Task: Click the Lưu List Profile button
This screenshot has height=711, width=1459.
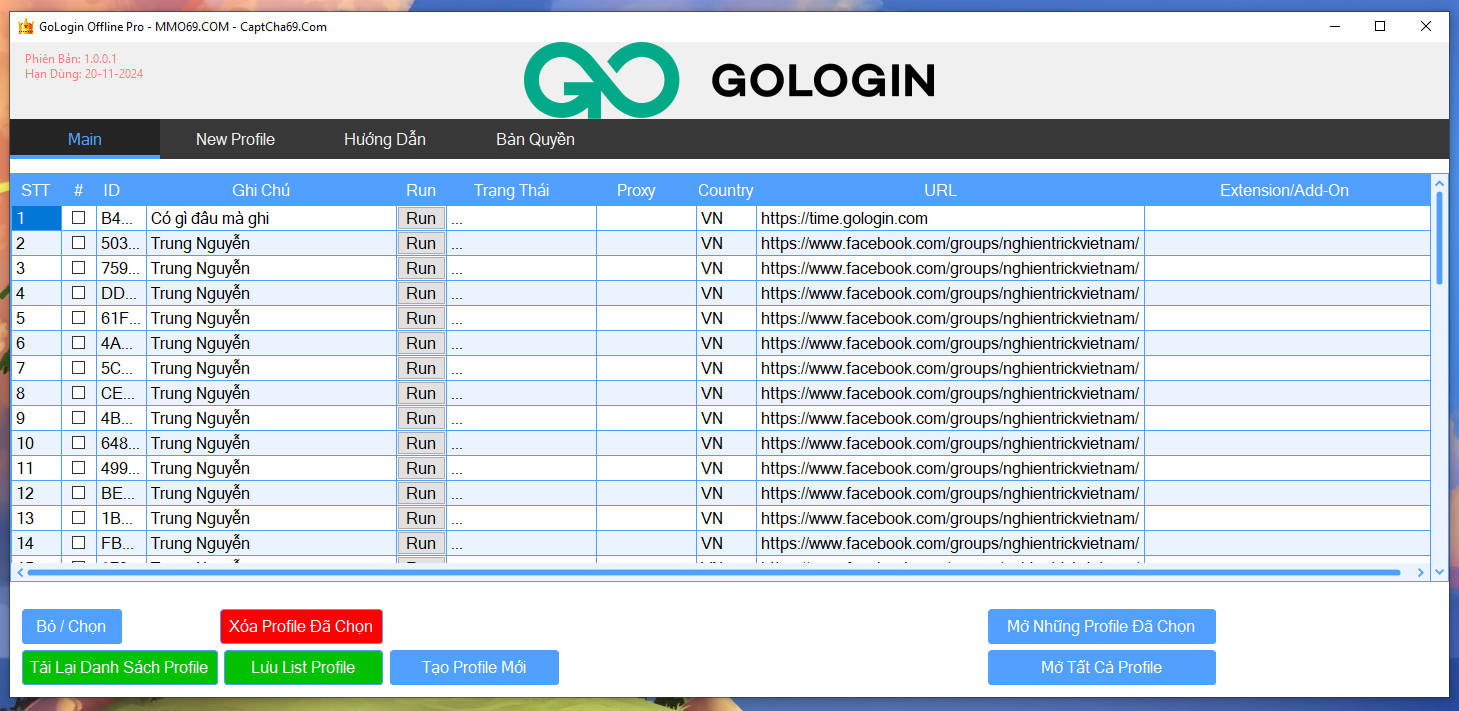Action: [x=303, y=667]
